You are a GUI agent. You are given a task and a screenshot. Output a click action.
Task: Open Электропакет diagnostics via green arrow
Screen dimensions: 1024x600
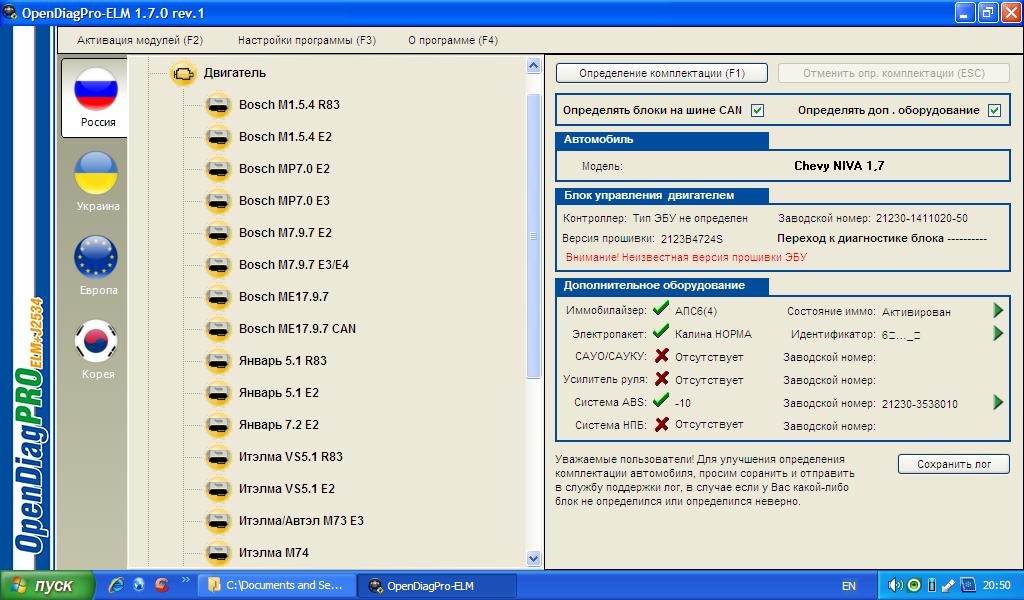(998, 334)
